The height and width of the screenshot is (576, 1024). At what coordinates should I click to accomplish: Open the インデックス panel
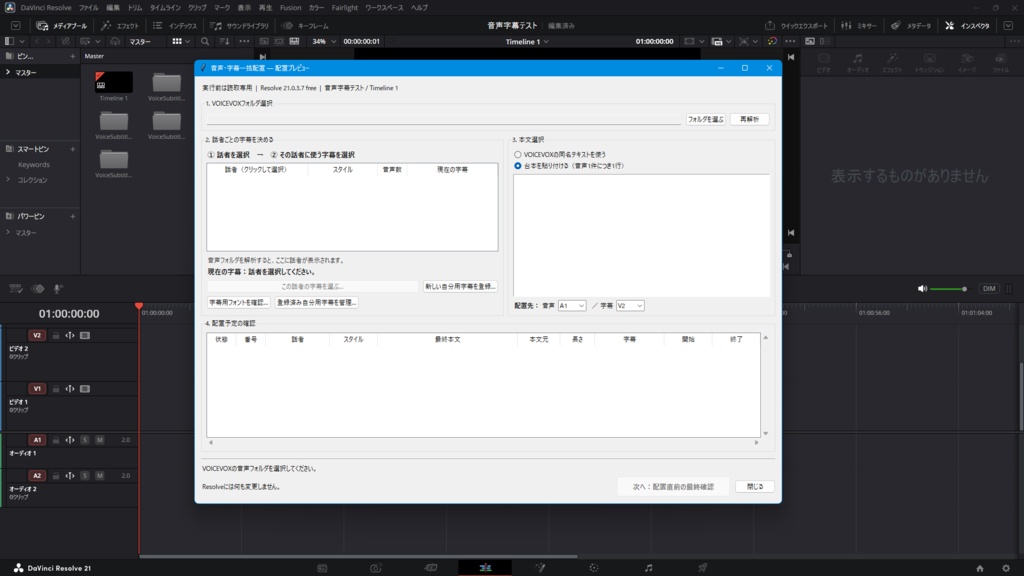[x=174, y=25]
